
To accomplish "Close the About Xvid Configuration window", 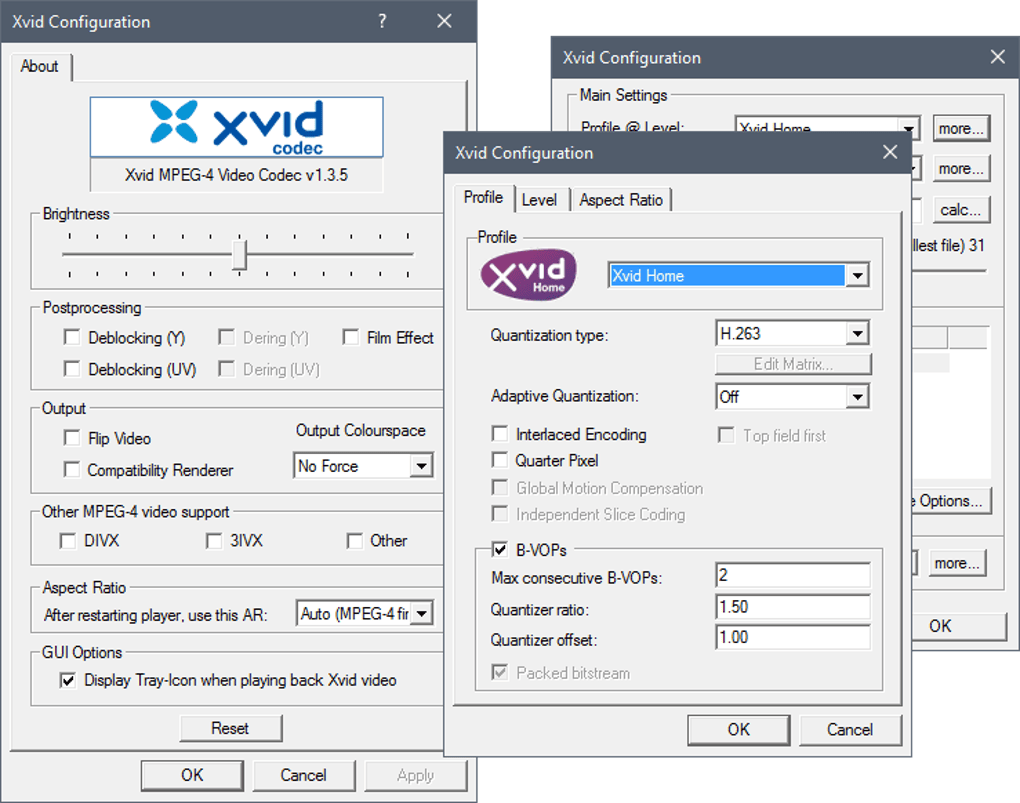I will coord(444,21).
